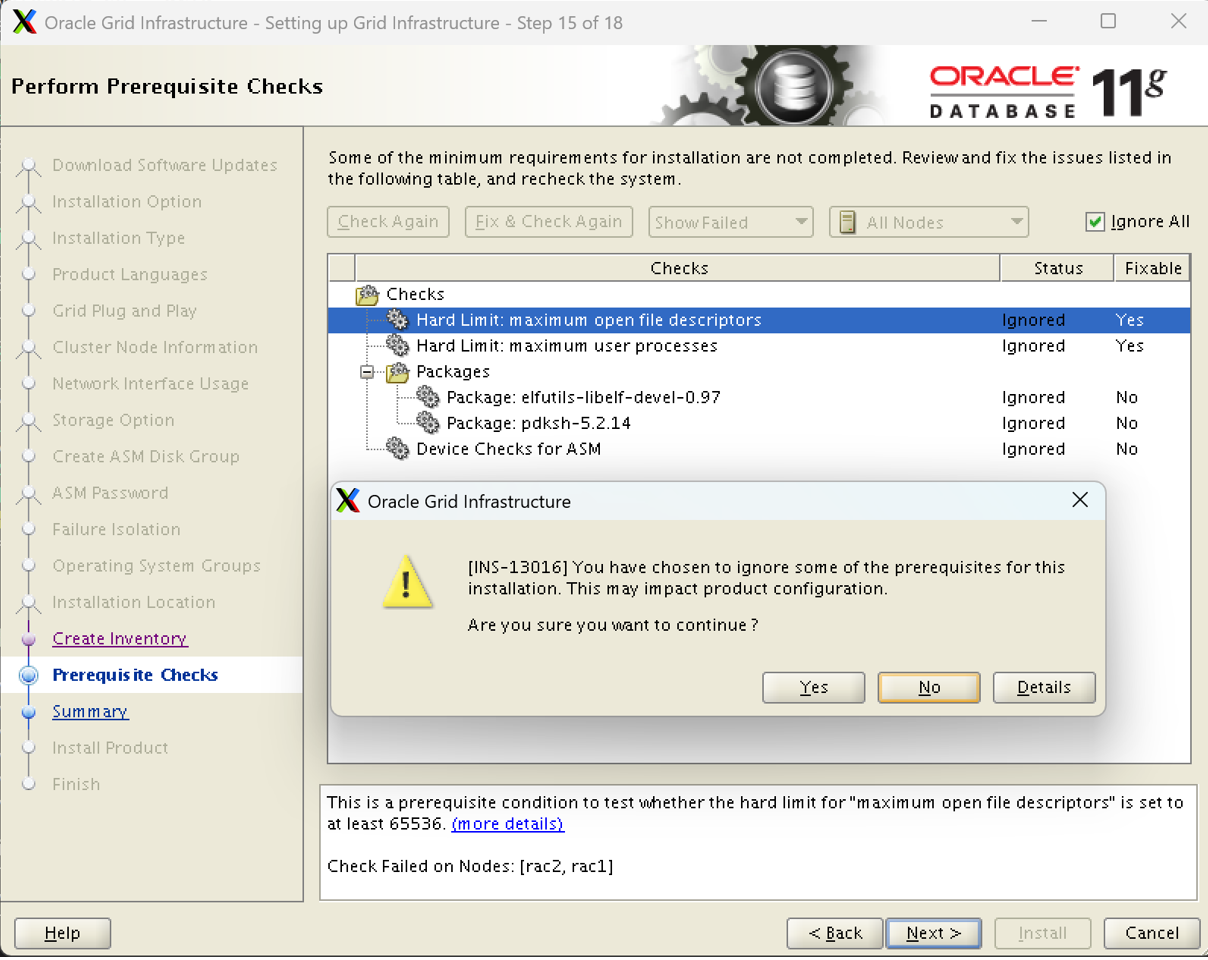Click Ignored status for pdksh-5.2.14
Image resolution: width=1208 pixels, height=960 pixels.
[x=1033, y=424]
